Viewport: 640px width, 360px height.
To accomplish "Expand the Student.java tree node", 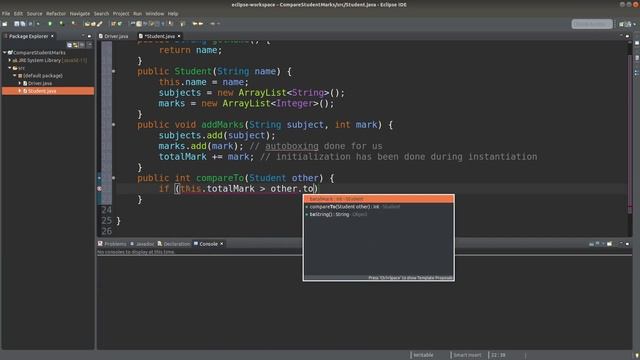I will [20, 91].
